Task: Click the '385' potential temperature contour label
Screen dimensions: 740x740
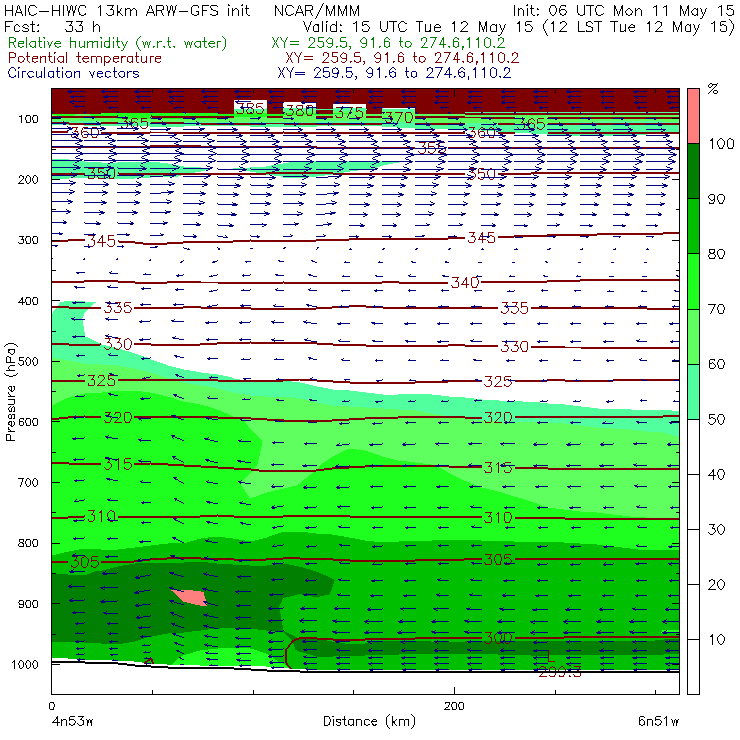Action: (250, 109)
